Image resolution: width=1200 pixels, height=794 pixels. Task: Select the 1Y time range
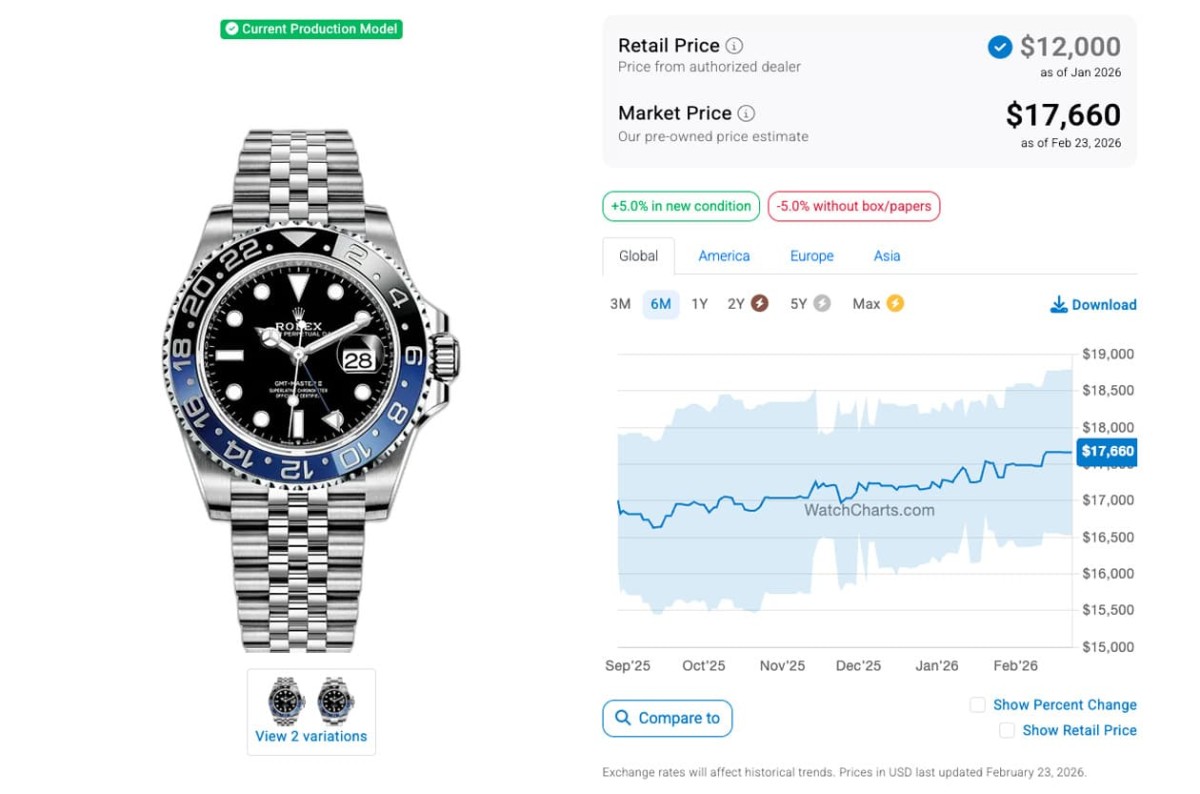point(699,304)
